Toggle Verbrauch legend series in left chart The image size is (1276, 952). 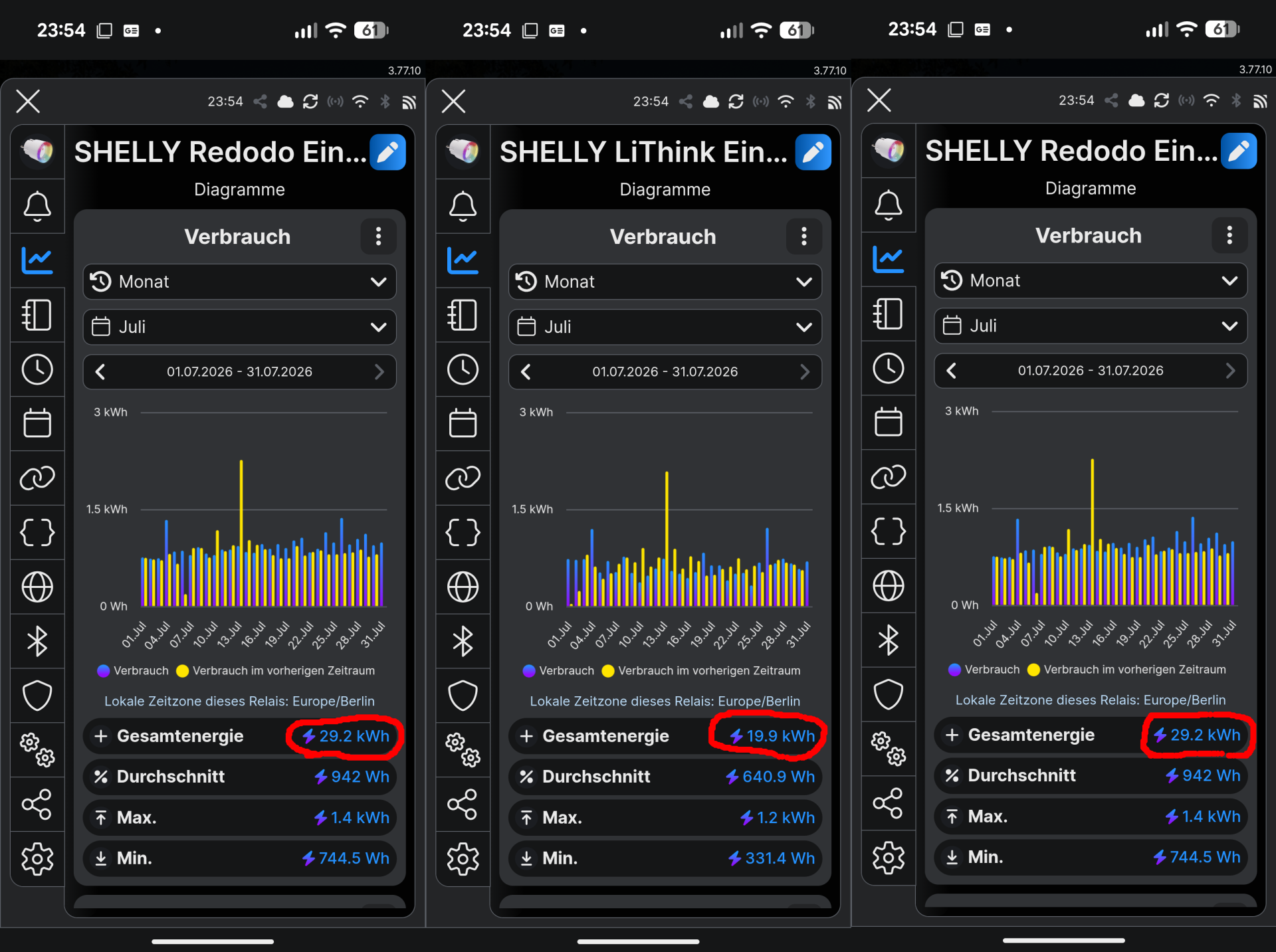[x=133, y=671]
